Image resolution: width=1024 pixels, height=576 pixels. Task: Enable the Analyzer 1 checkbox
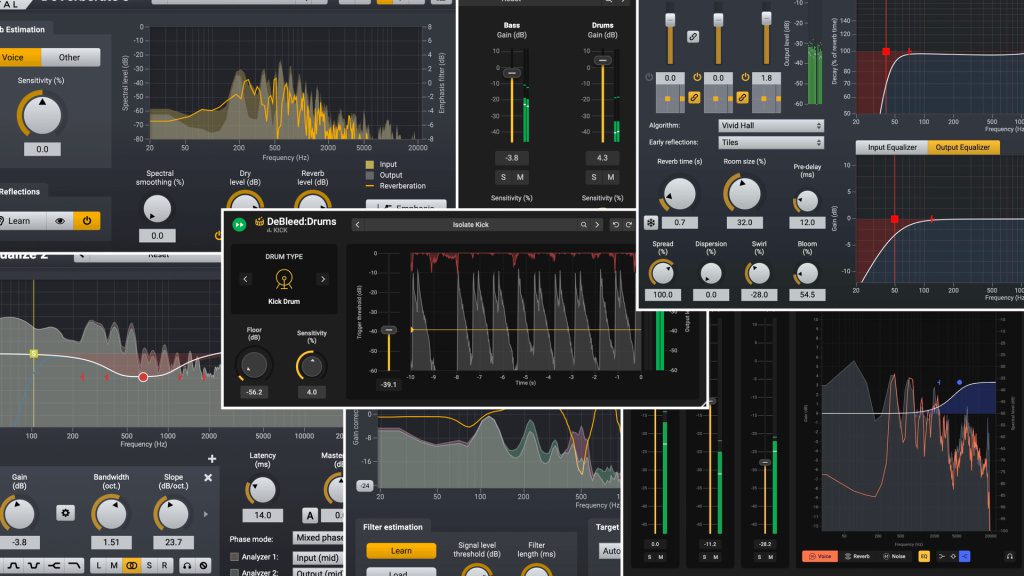[x=235, y=557]
